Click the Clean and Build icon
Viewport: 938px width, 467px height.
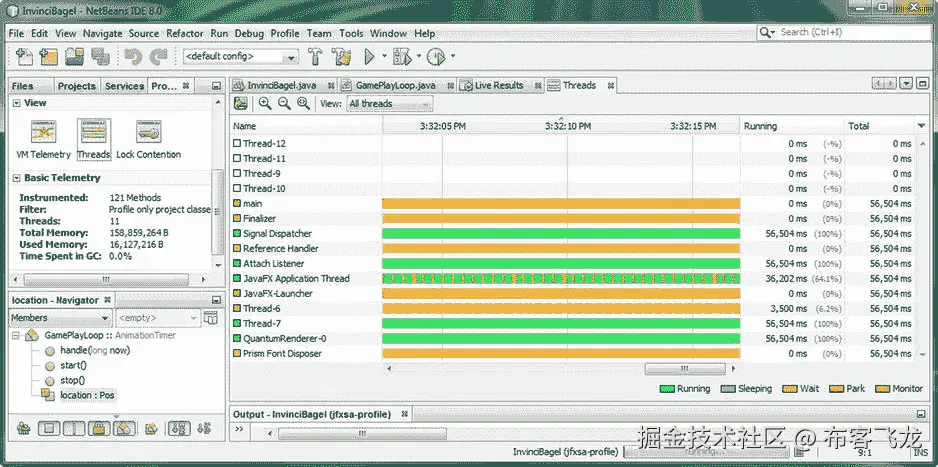coord(342,57)
